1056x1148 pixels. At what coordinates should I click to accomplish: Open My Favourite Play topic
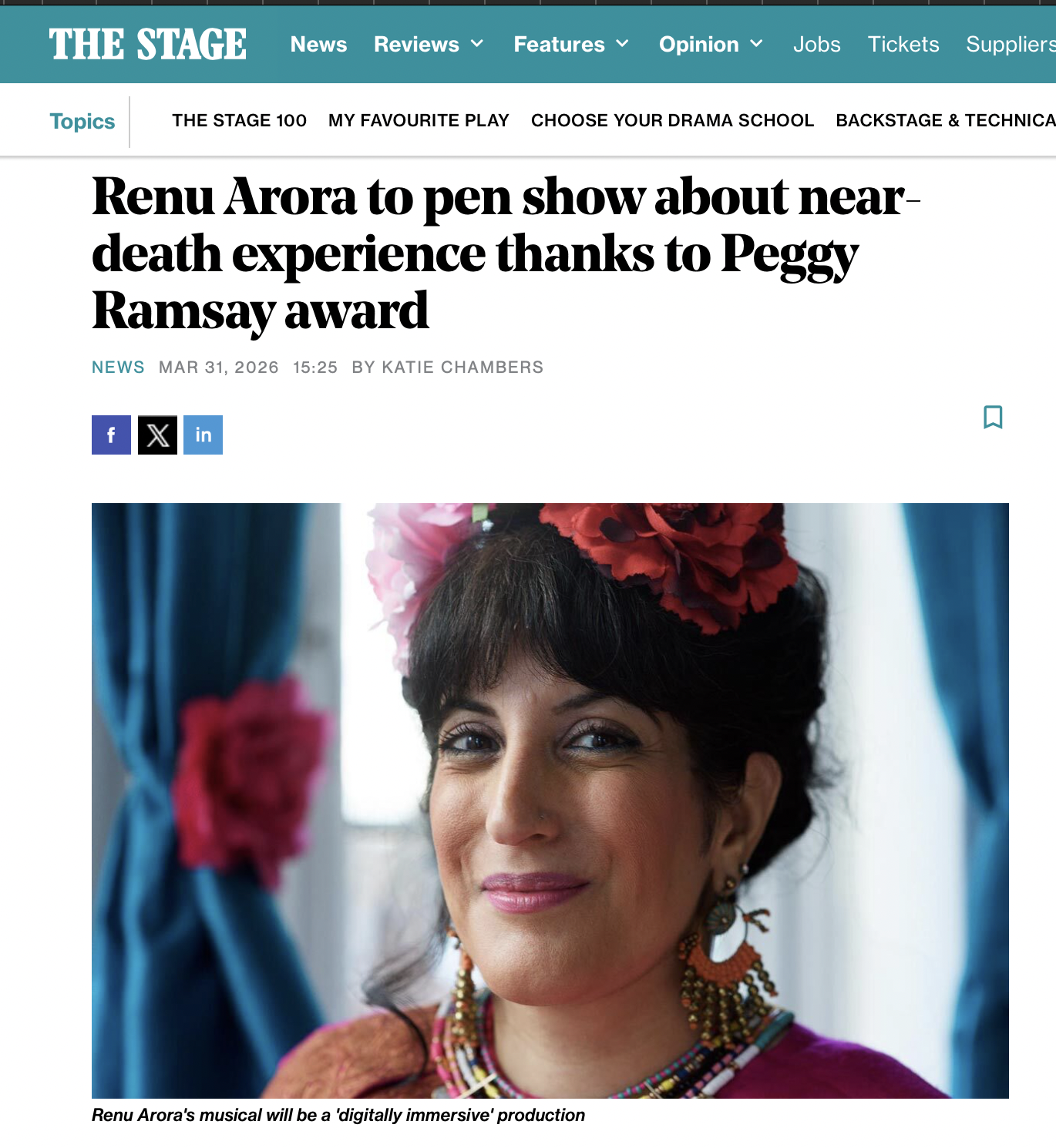[x=419, y=120]
